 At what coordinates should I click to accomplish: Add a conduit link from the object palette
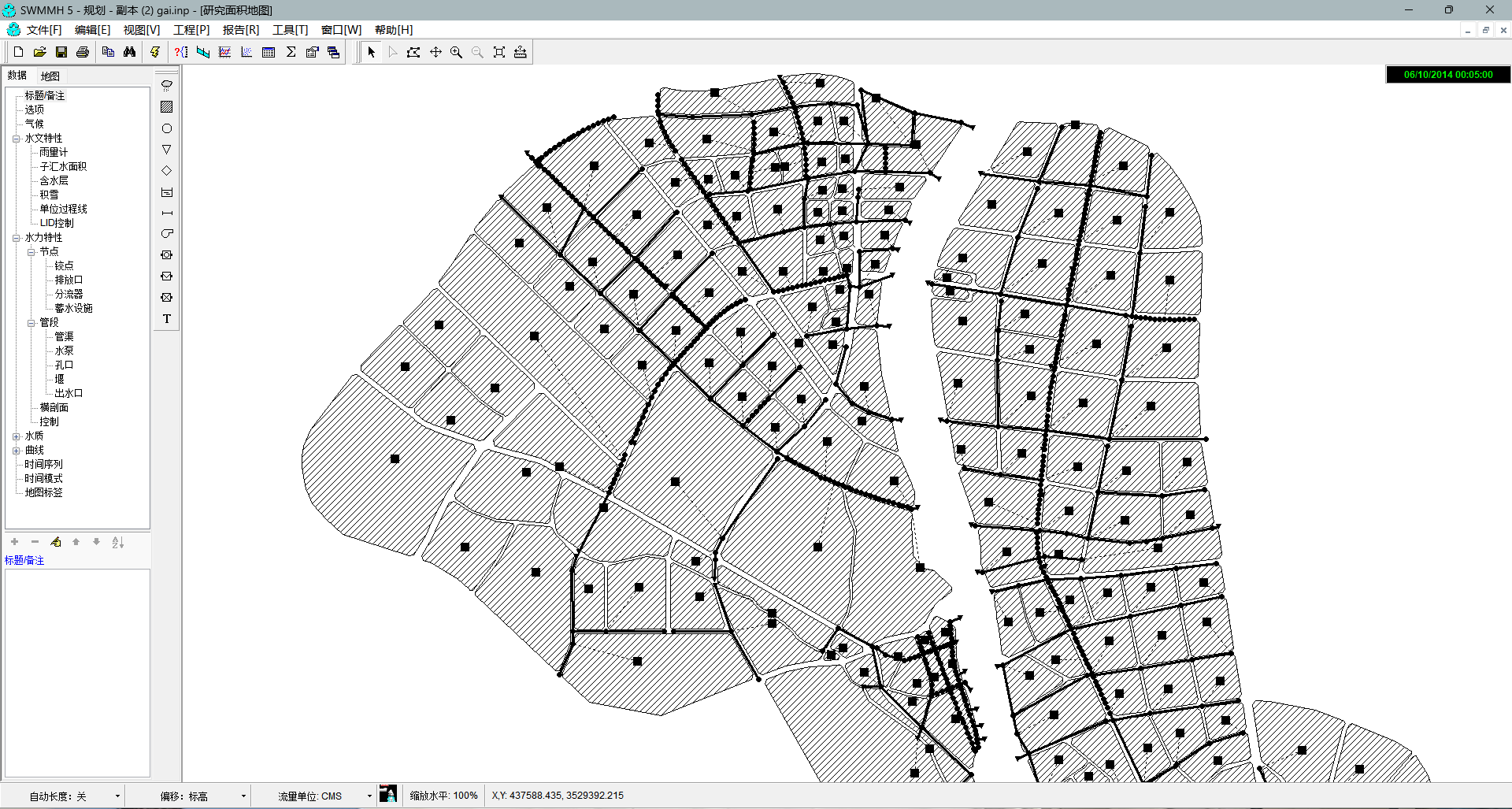pos(167,213)
